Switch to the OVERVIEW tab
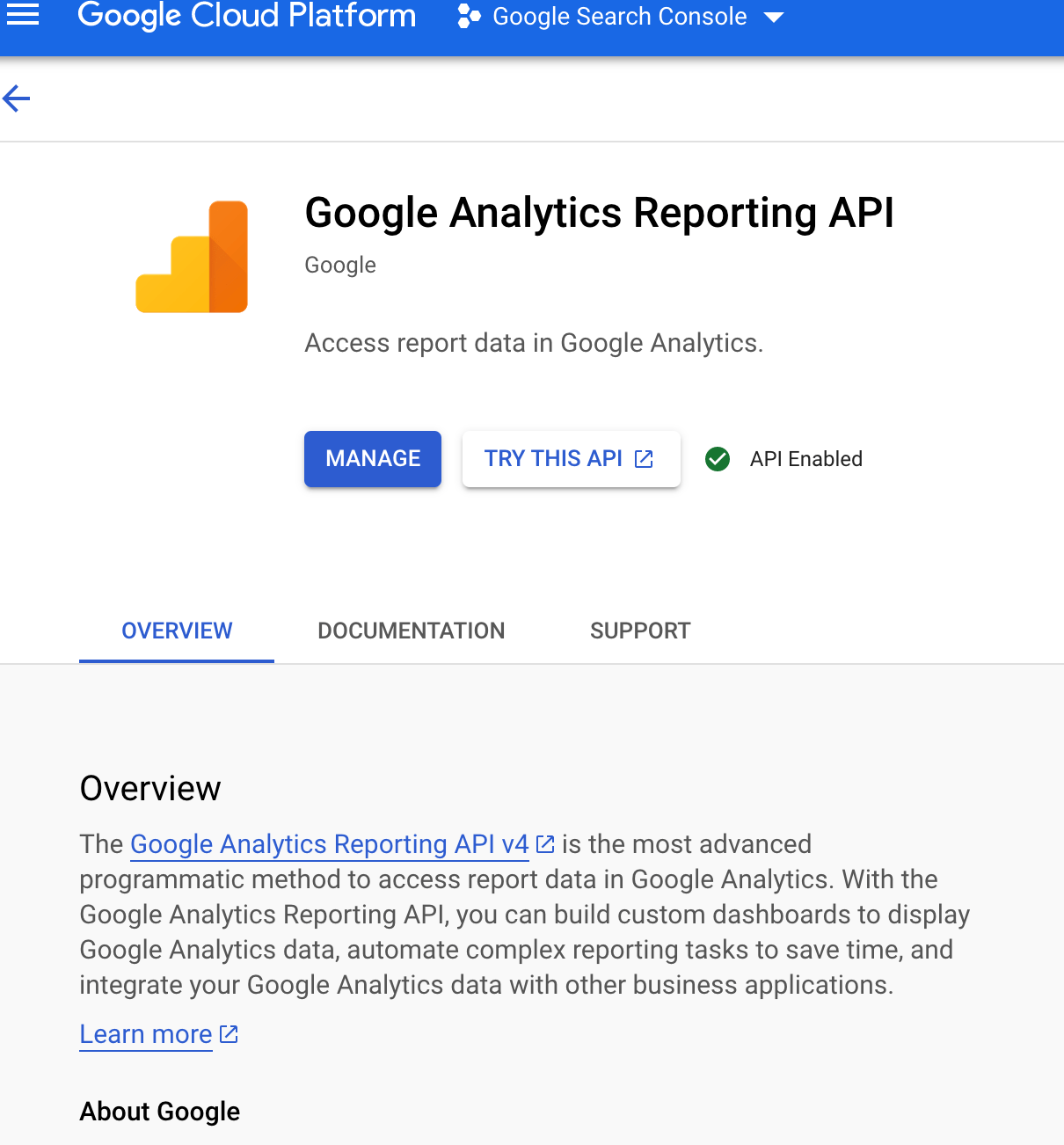The image size is (1064, 1145). pyautogui.click(x=177, y=631)
